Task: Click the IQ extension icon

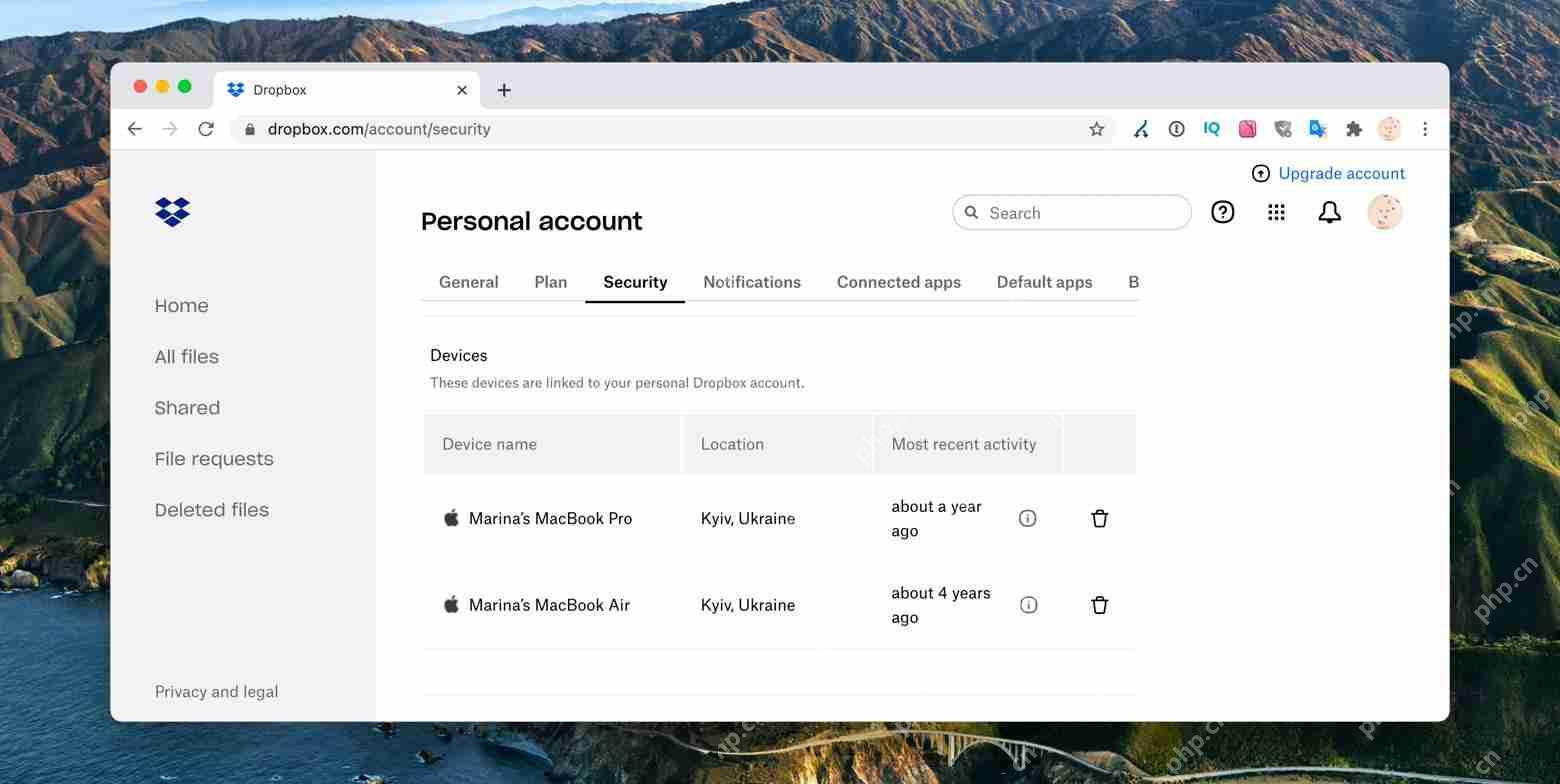Action: [1212, 129]
